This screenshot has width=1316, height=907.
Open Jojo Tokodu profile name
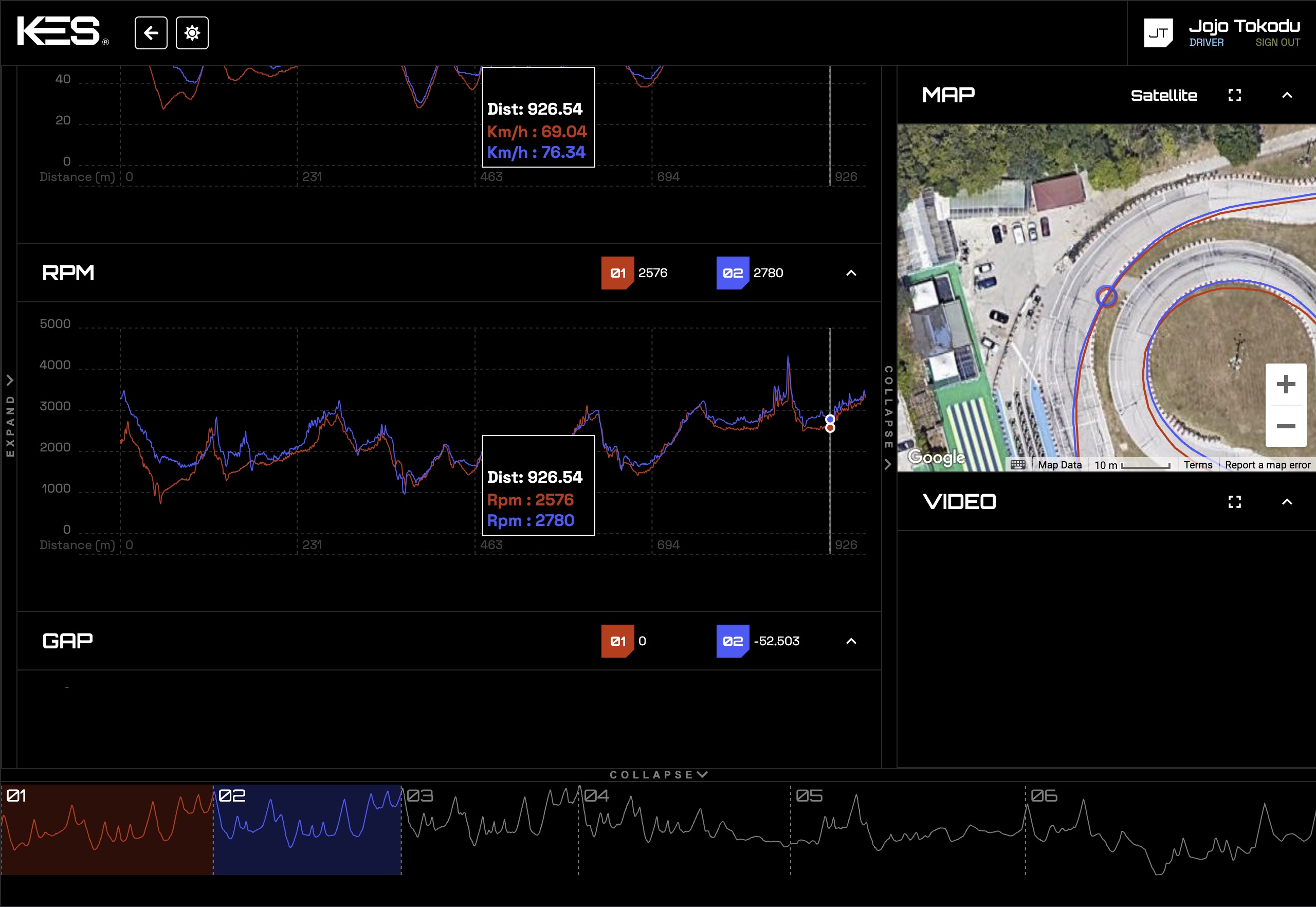1245,26
